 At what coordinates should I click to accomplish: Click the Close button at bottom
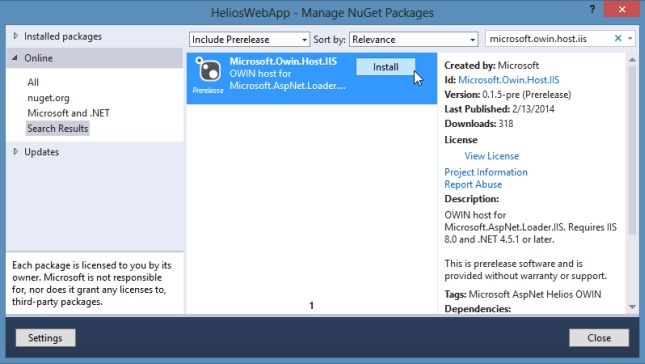pyautogui.click(x=599, y=338)
